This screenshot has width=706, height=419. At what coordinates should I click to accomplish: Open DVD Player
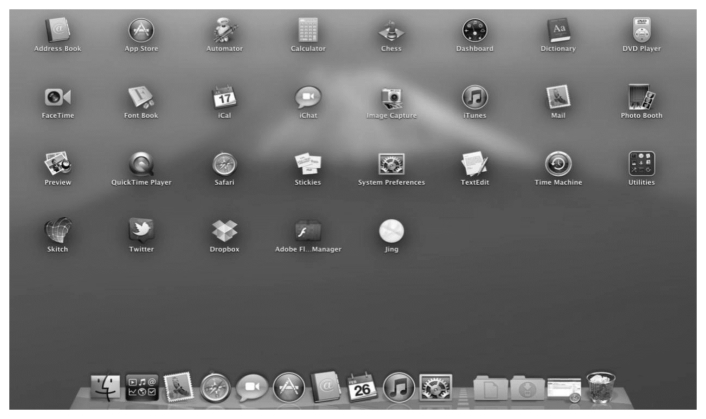coord(642,30)
